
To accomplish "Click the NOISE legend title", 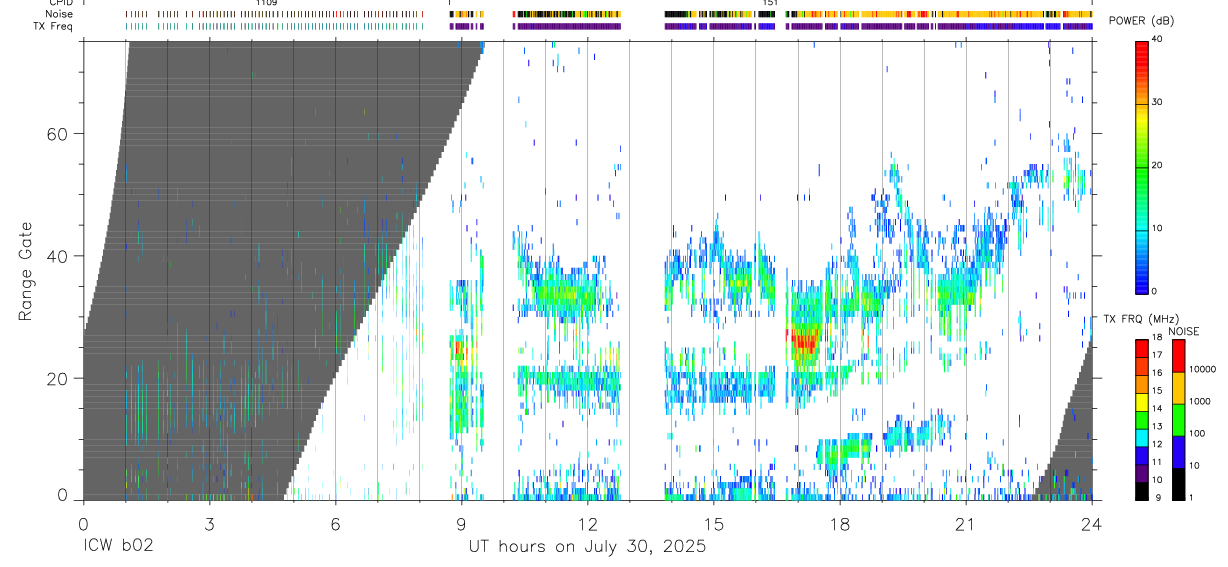I will click(1184, 331).
